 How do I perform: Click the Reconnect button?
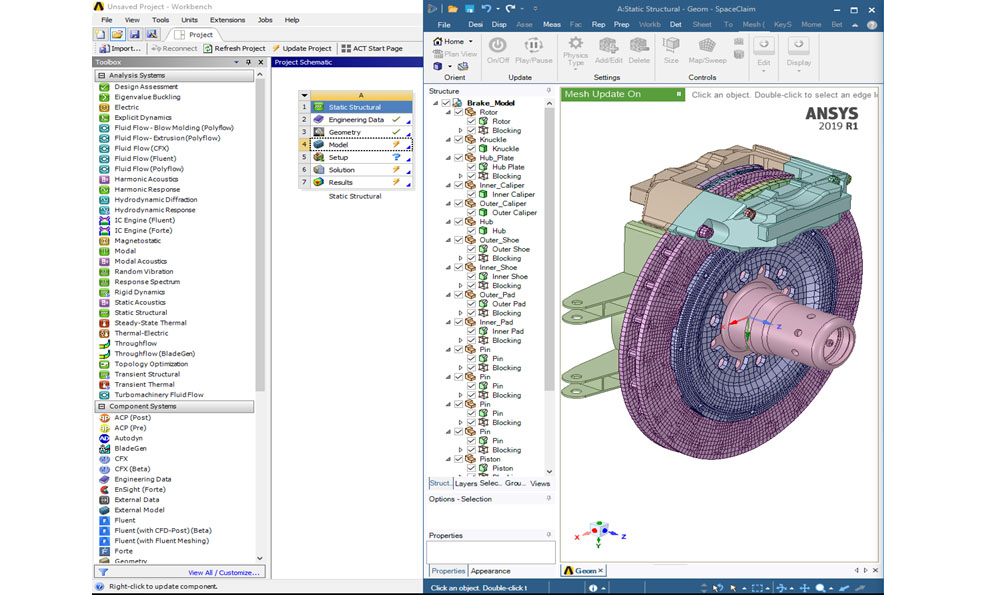[x=175, y=48]
